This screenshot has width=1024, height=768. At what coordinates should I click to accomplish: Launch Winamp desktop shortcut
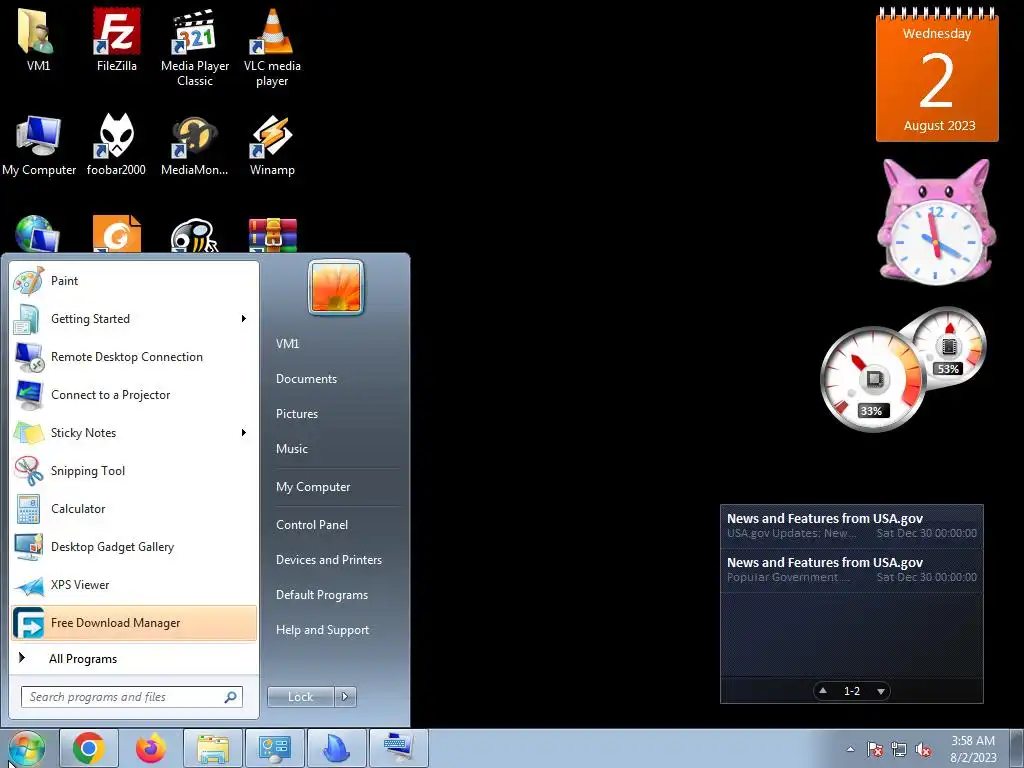tap(272, 145)
